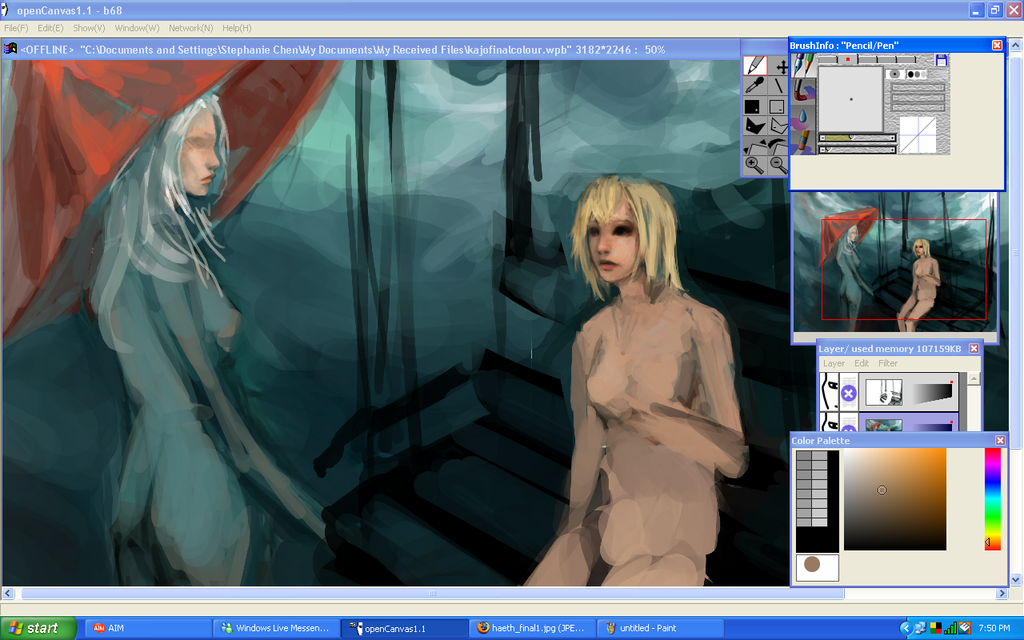The width and height of the screenshot is (1024, 640).
Task: Select the outlined rectangle tool
Action: pyautogui.click(x=777, y=106)
